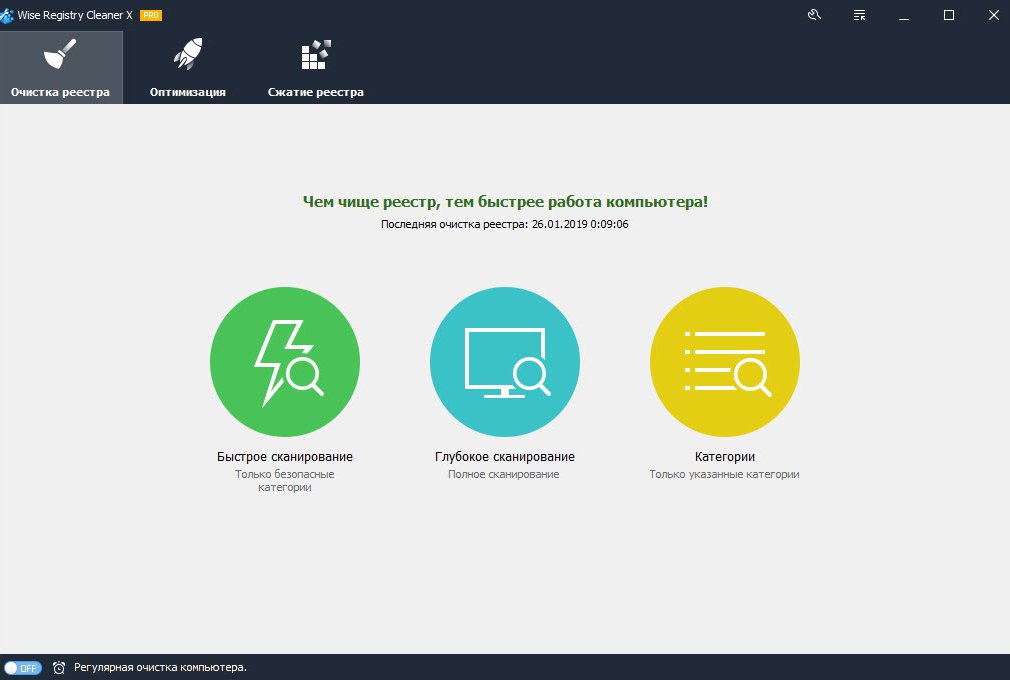Click the Категории label
Image resolution: width=1010 pixels, height=680 pixels.
(725, 457)
